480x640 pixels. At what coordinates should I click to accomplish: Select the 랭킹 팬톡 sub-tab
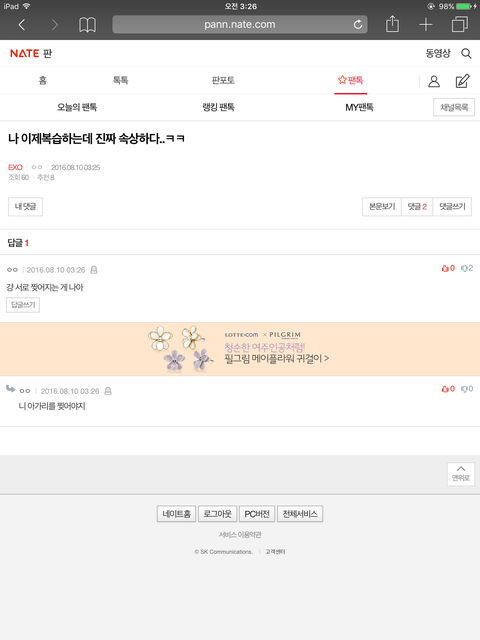[x=218, y=107]
